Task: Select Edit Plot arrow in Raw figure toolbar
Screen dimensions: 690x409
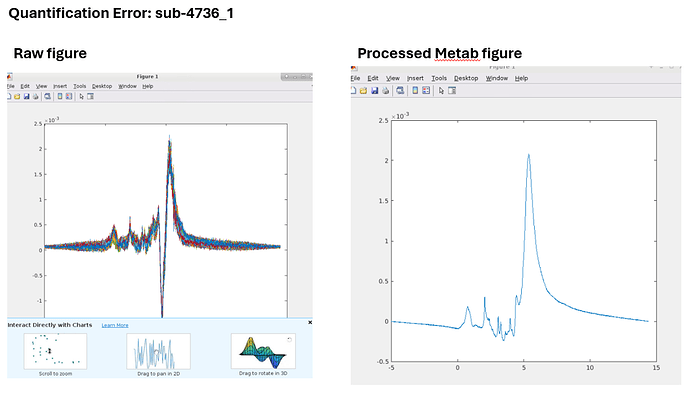Action: [81, 97]
